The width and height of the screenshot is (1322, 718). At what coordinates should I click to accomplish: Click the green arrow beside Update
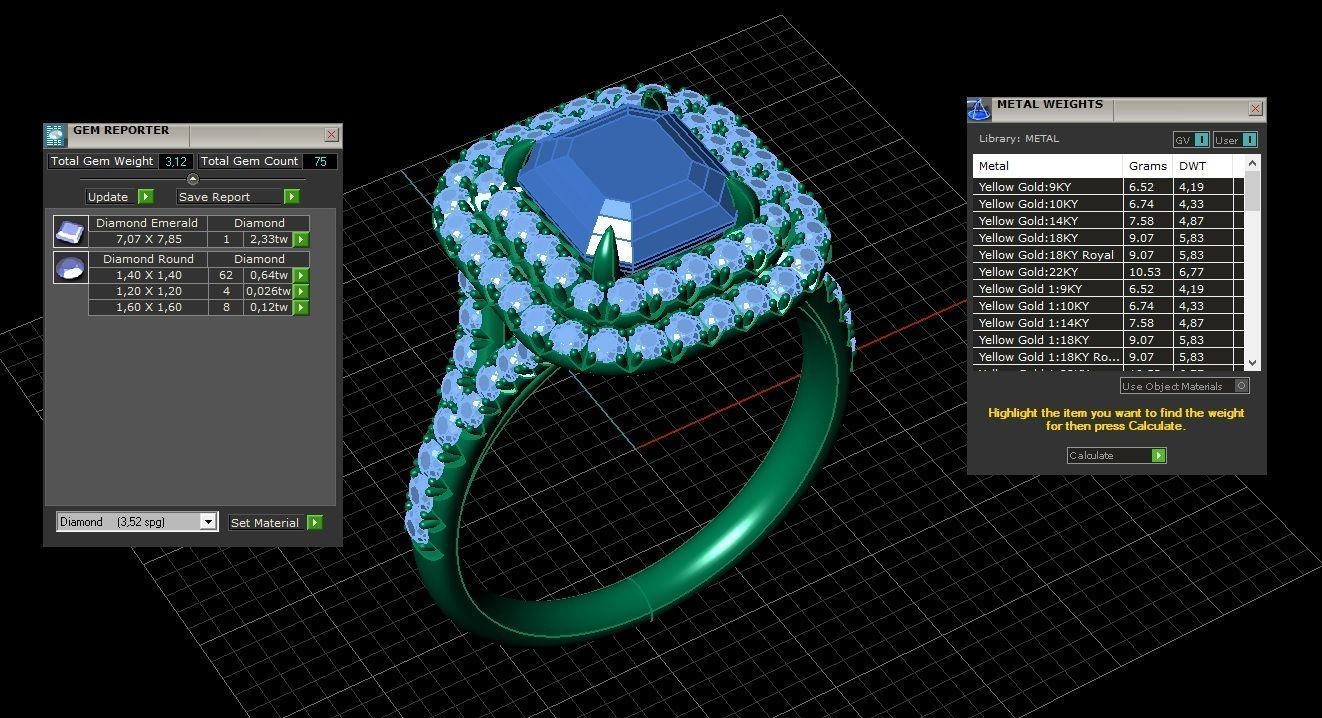click(146, 197)
